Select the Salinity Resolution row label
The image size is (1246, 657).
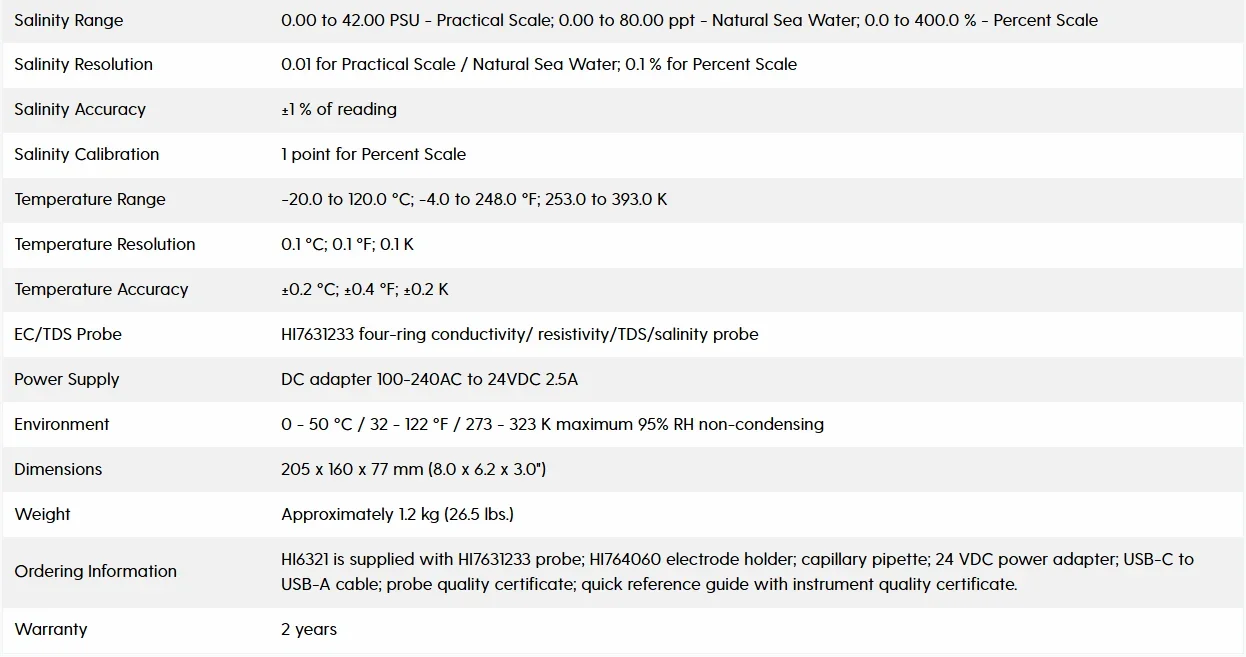(x=84, y=64)
